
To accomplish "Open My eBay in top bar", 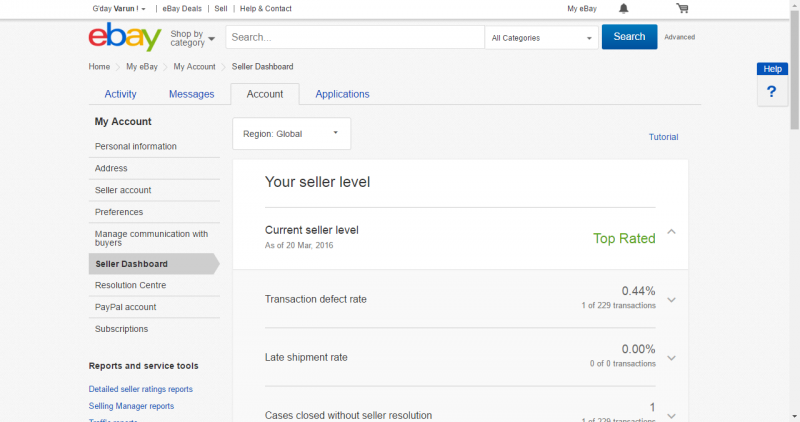I will 582,9.
